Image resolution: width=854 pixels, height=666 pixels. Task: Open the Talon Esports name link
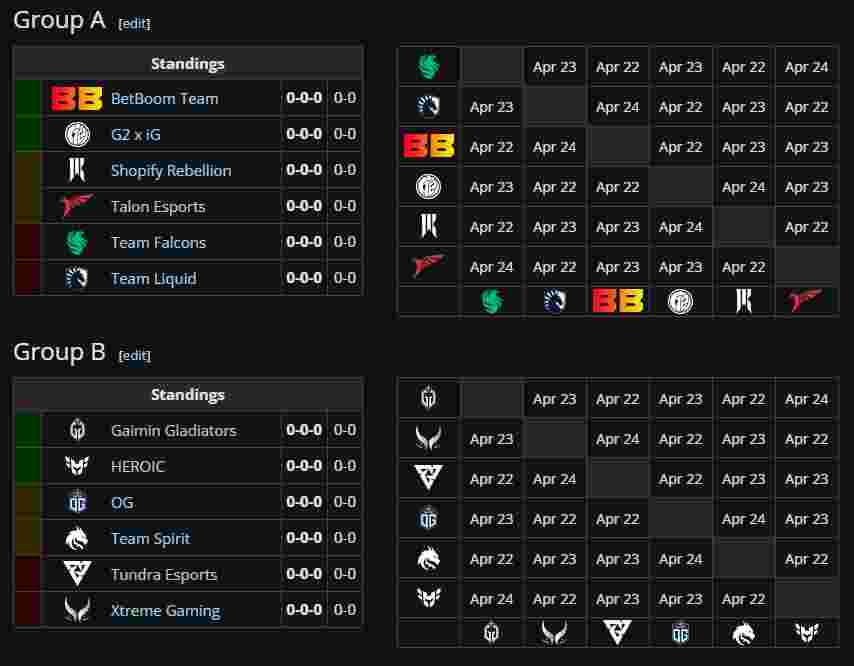(x=158, y=206)
